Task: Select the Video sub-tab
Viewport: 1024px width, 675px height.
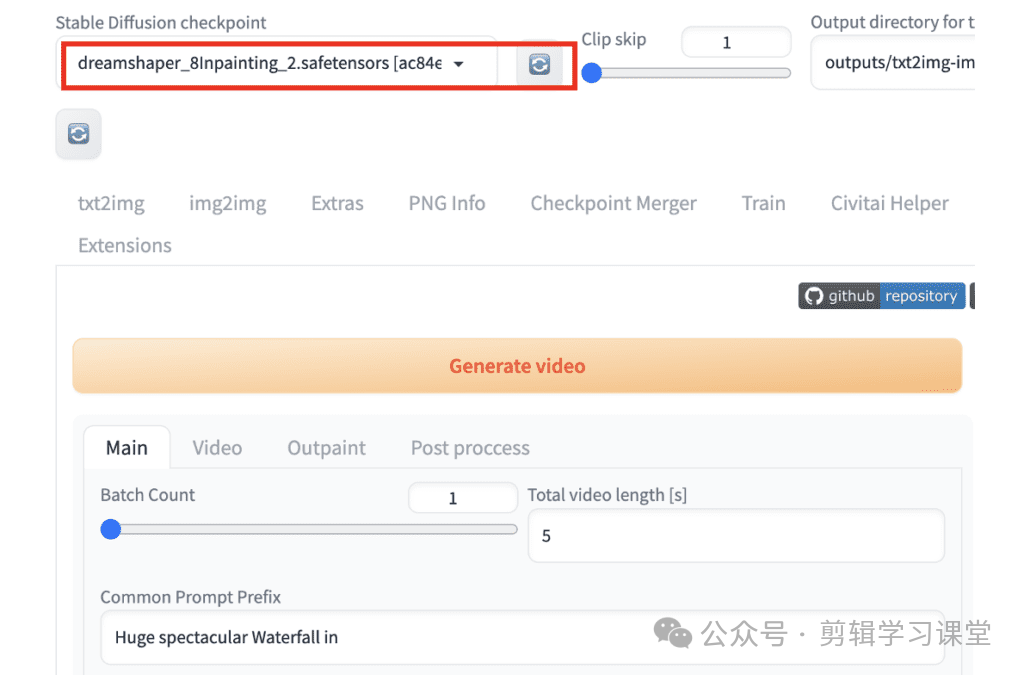Action: 217,448
